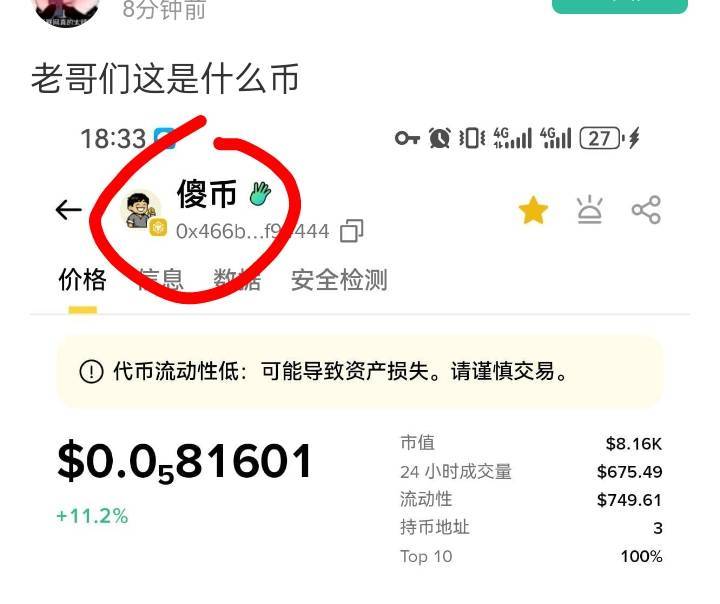
Task: Tap the 持币地址 holders row
Action: point(531,528)
